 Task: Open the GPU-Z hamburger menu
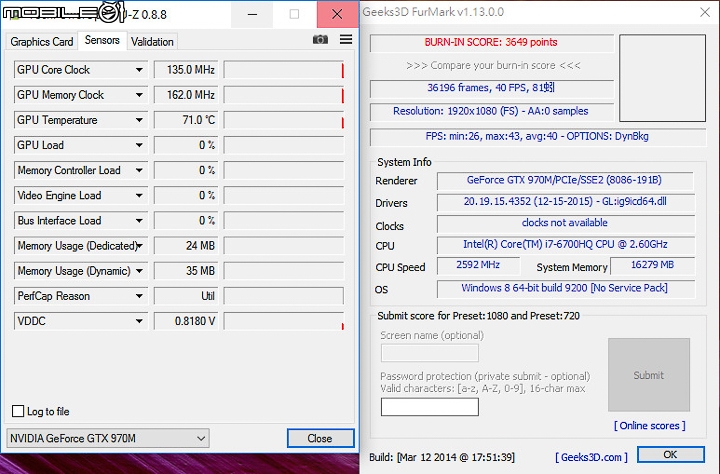[x=346, y=40]
